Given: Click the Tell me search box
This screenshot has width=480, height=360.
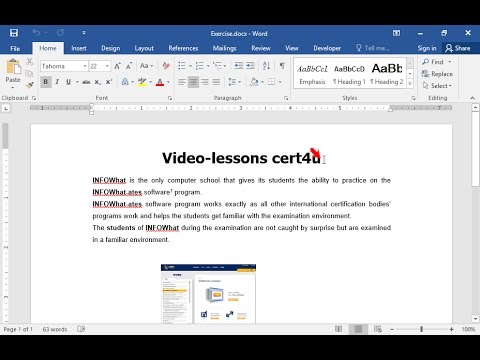Looking at the screenshot, I should click(x=373, y=48).
